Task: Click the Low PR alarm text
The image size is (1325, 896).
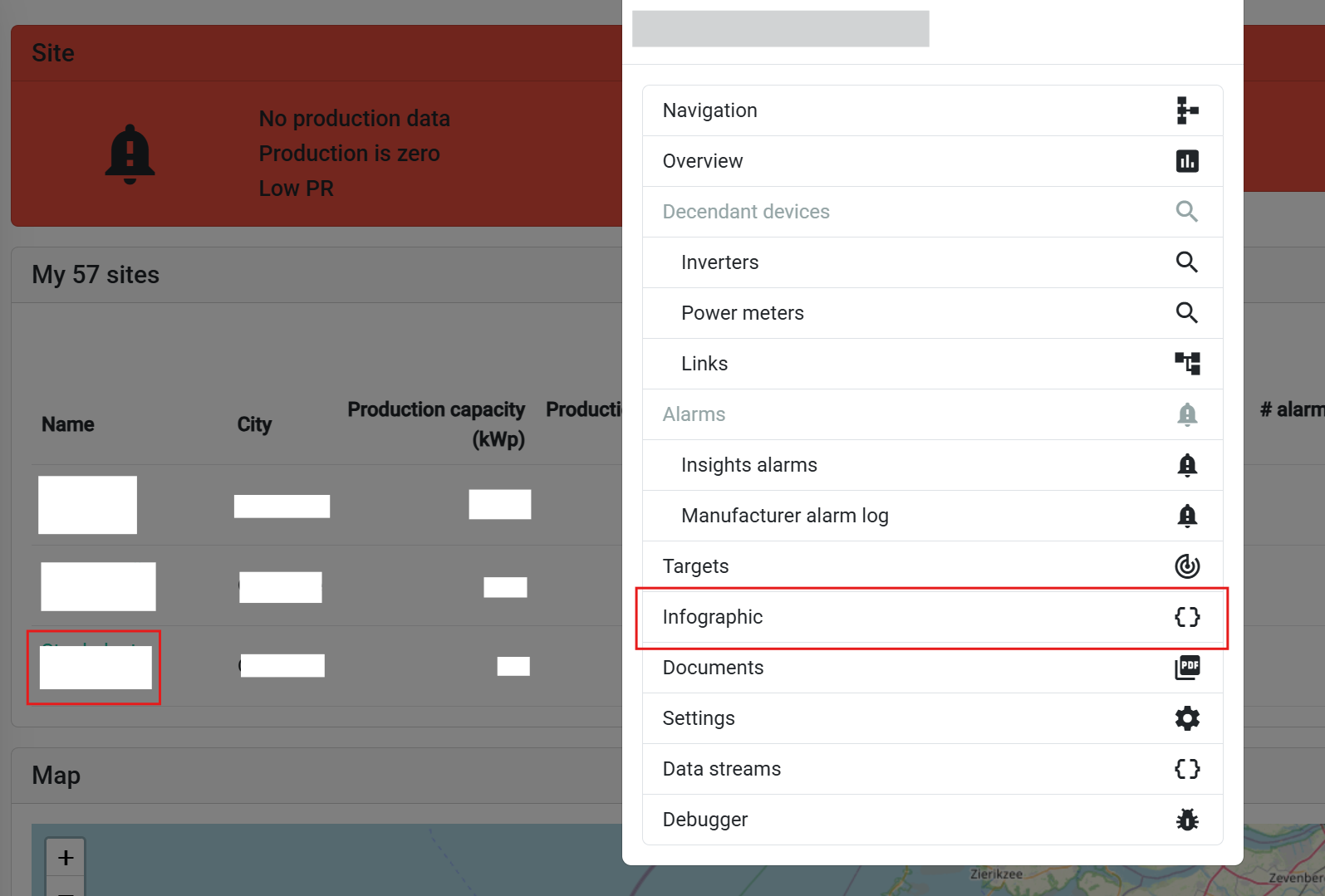Action: 296,189
